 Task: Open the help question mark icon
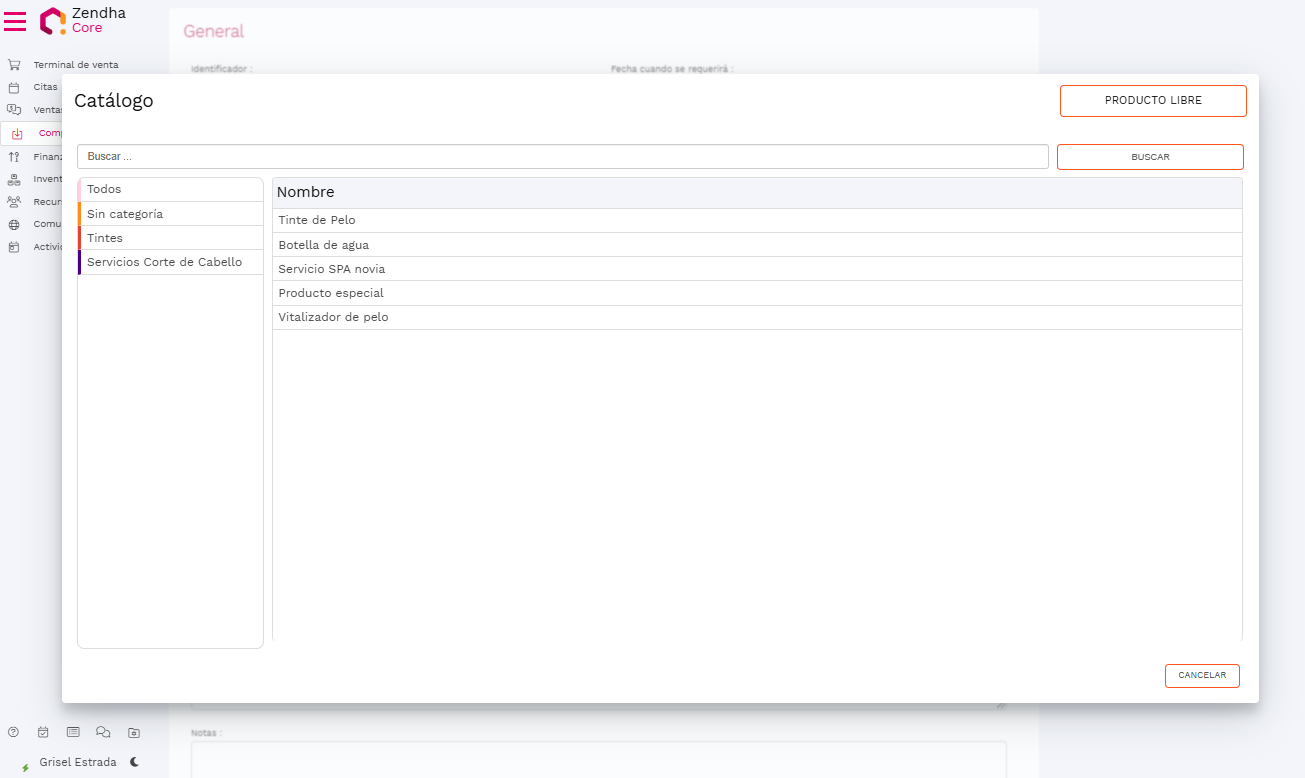13,732
